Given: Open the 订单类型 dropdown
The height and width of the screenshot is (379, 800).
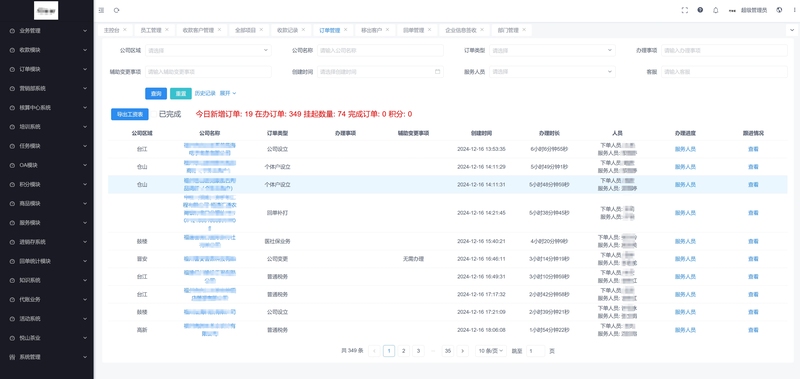Looking at the screenshot, I should point(552,50).
